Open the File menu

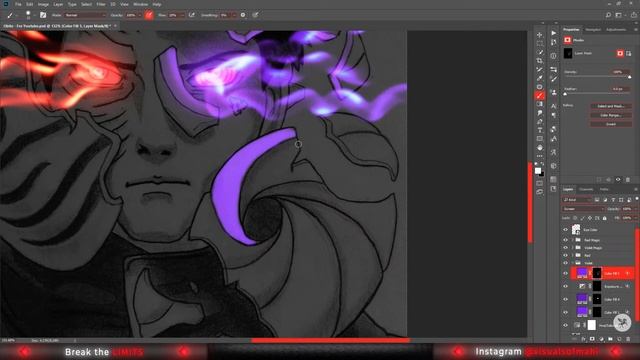pos(18,4)
